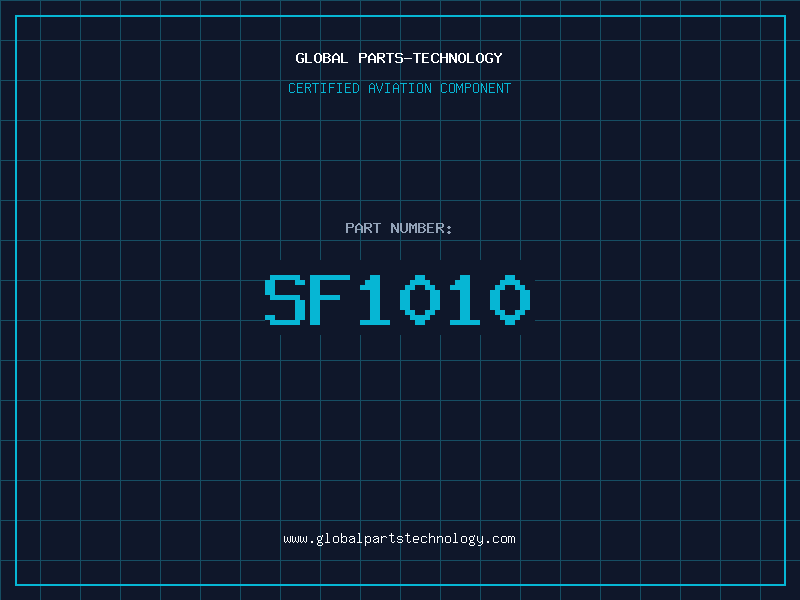Click the word COMPONENT in the subtitle

click(476, 88)
